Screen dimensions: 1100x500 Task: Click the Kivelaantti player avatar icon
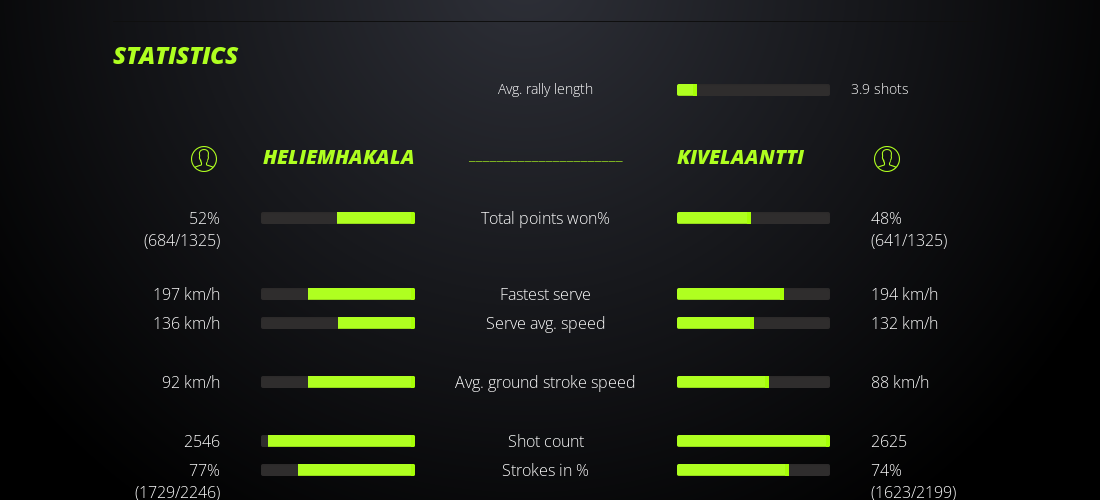pos(887,159)
